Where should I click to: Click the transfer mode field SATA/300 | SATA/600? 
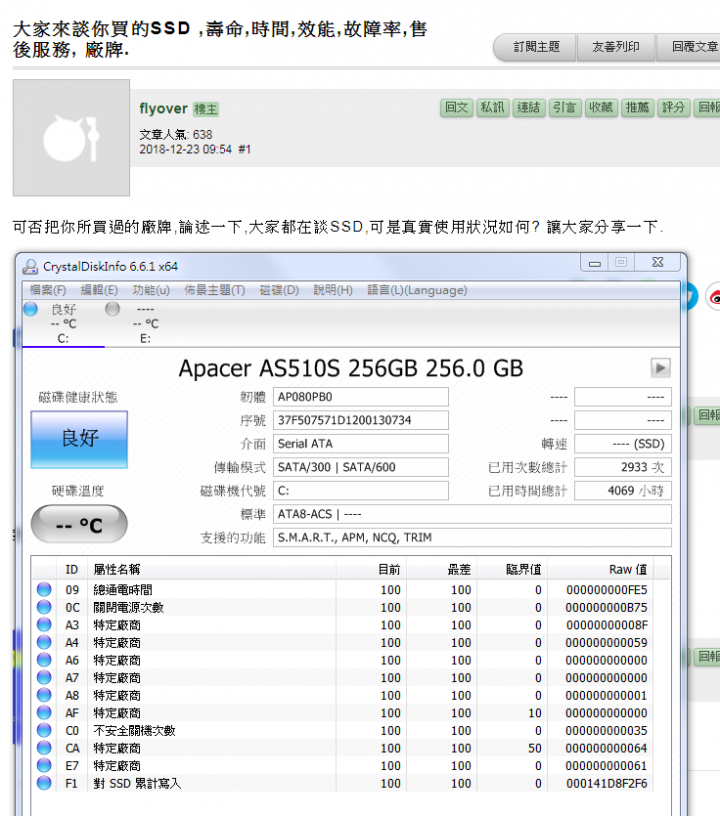point(361,467)
